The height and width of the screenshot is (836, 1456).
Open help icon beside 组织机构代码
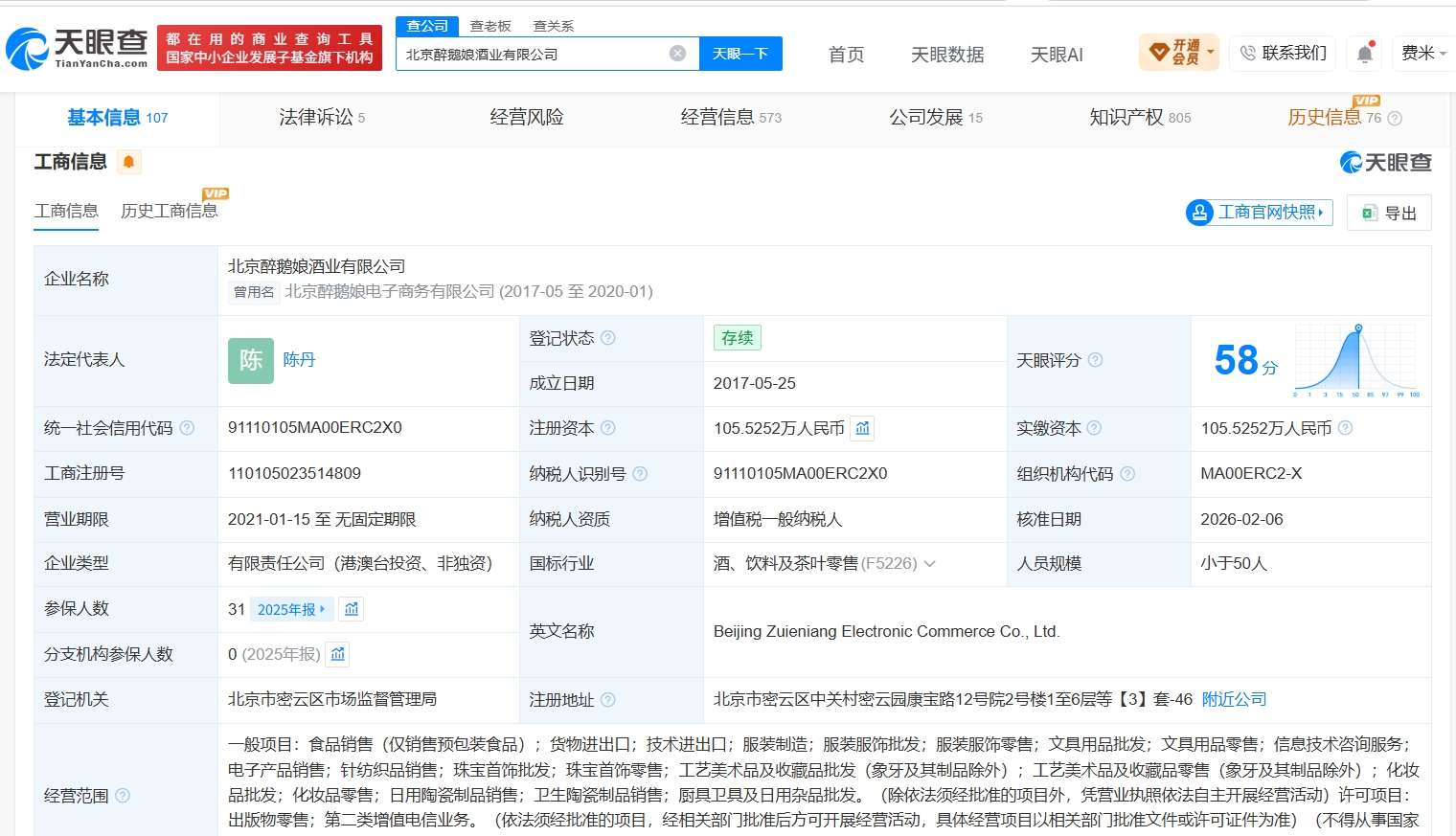pos(1127,474)
